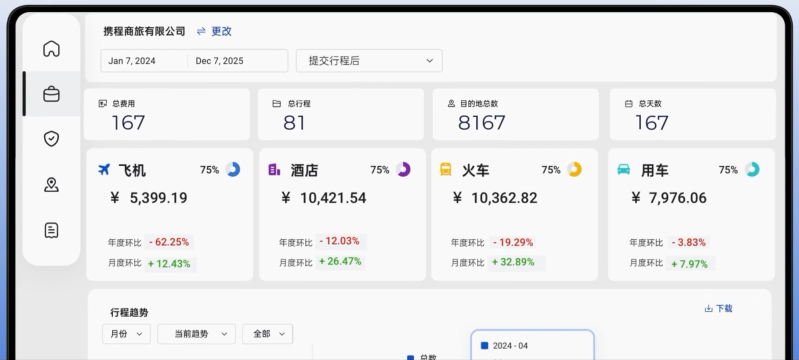Viewport: 799px width, 360px height.
Task: Click the +26.47% monthly change badge
Action: coord(340,262)
